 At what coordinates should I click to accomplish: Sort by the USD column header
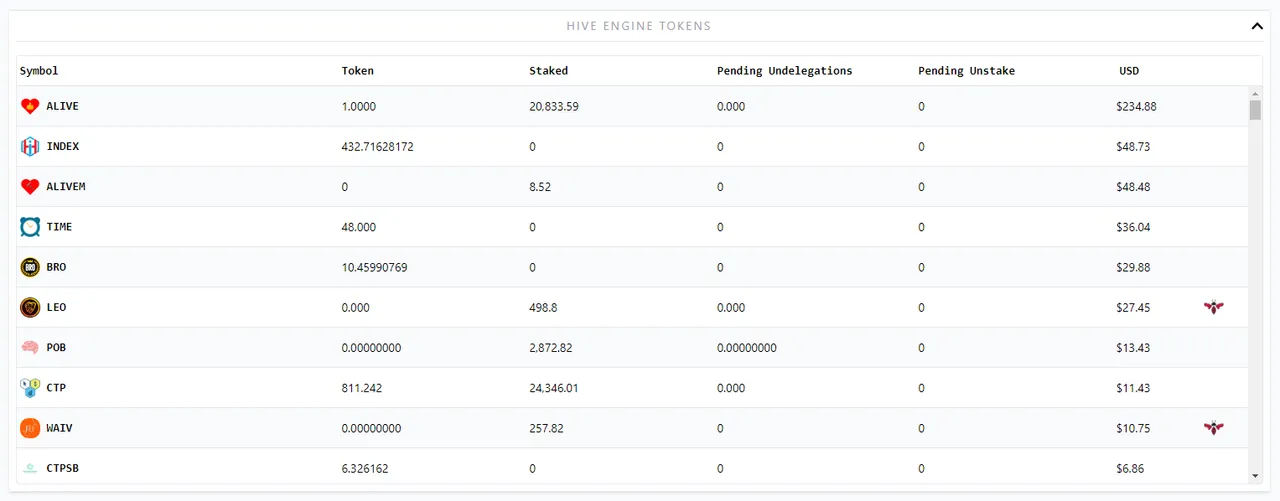[1129, 71]
